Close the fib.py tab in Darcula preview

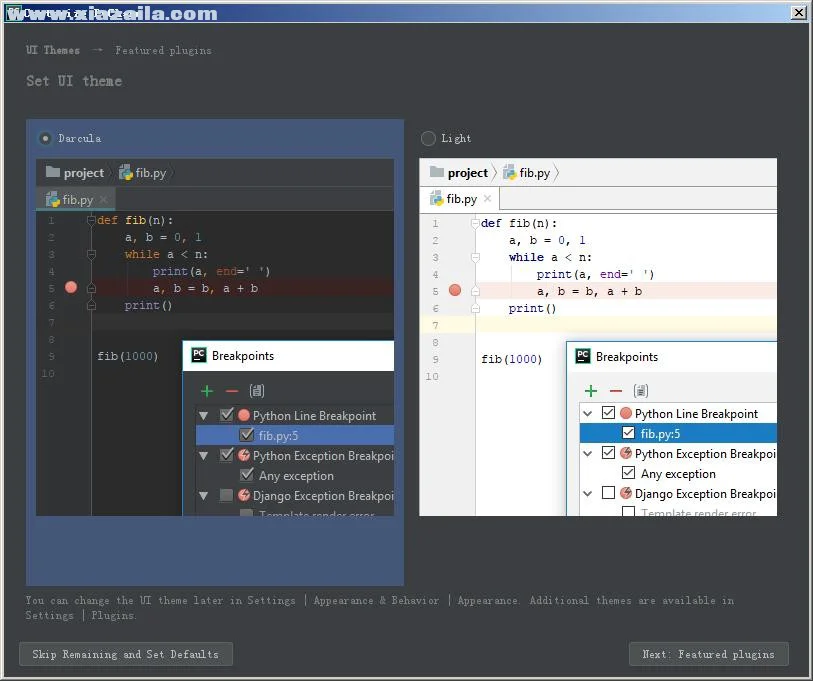point(103,199)
